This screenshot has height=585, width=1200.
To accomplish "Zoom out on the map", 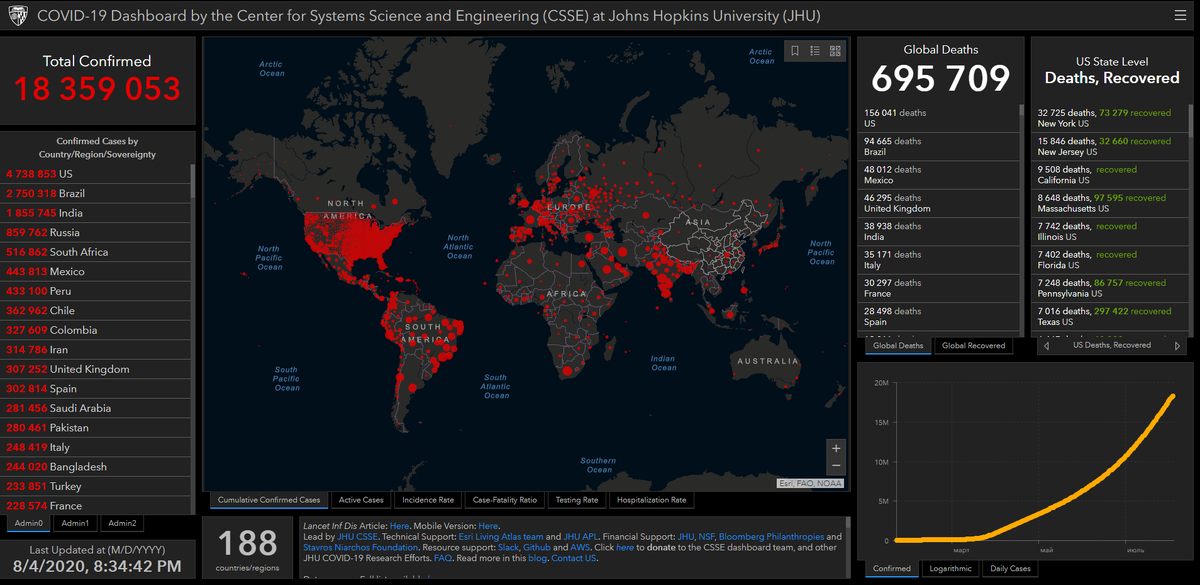I will tap(836, 466).
